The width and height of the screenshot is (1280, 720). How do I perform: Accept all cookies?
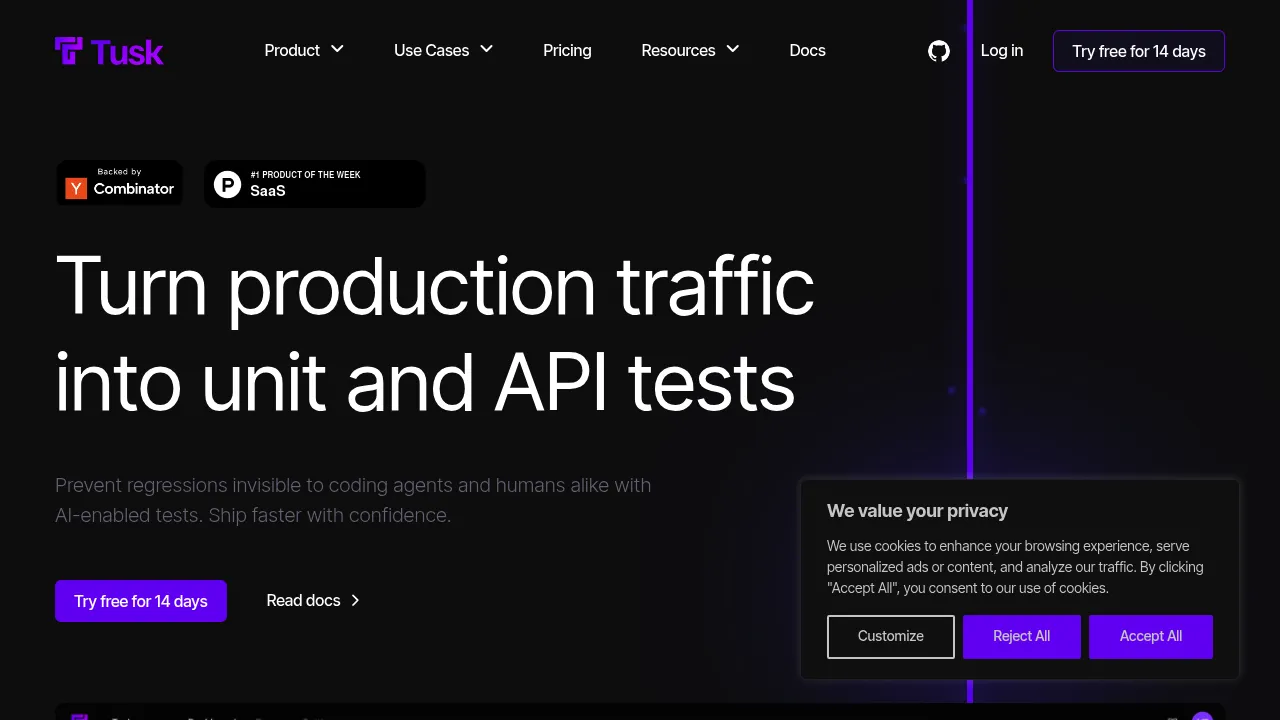[x=1151, y=636]
